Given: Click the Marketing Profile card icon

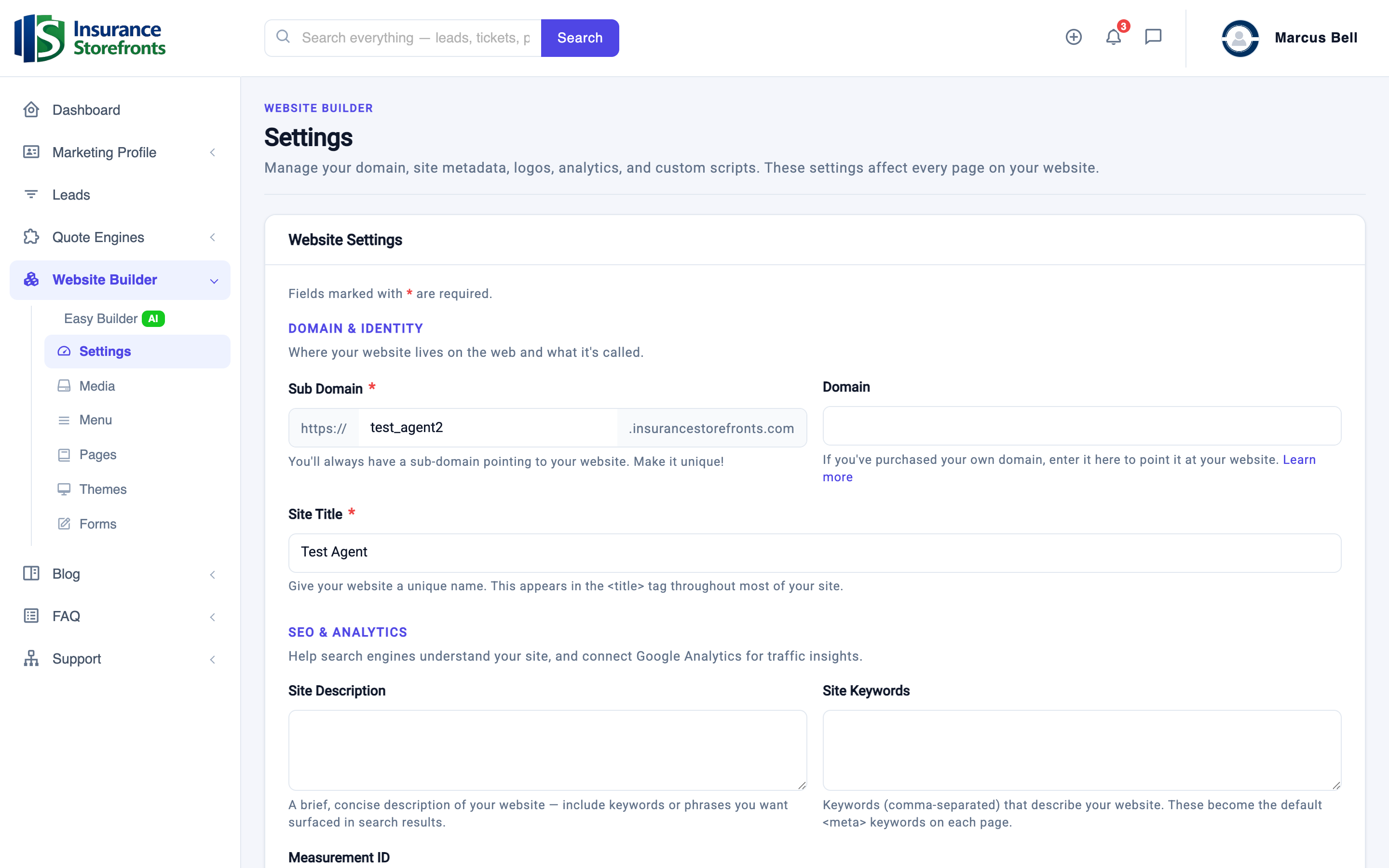Looking at the screenshot, I should (x=31, y=152).
